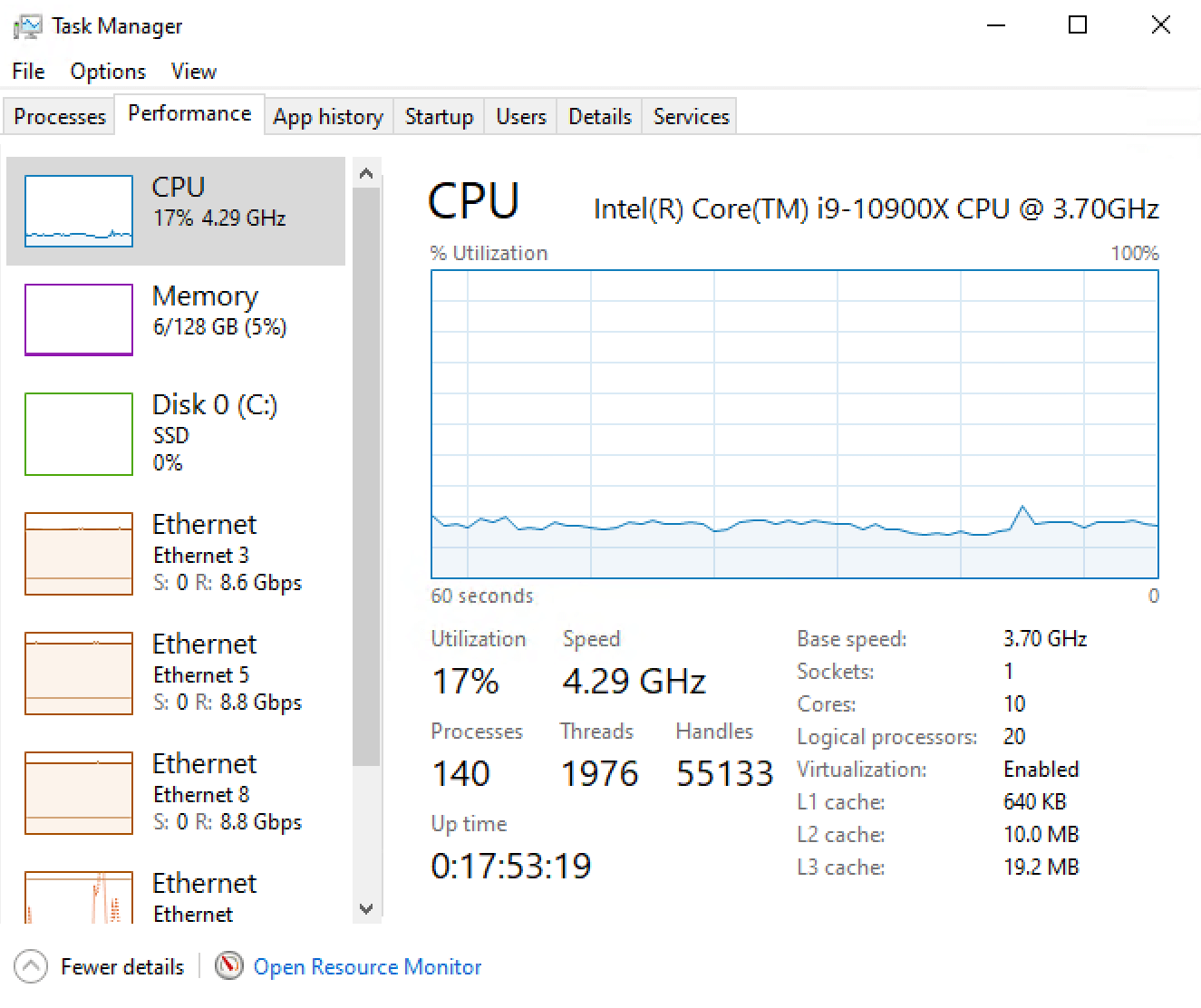Click the scrollbar up arrow in sidebar
This screenshot has height=1008, width=1201.
tap(366, 172)
